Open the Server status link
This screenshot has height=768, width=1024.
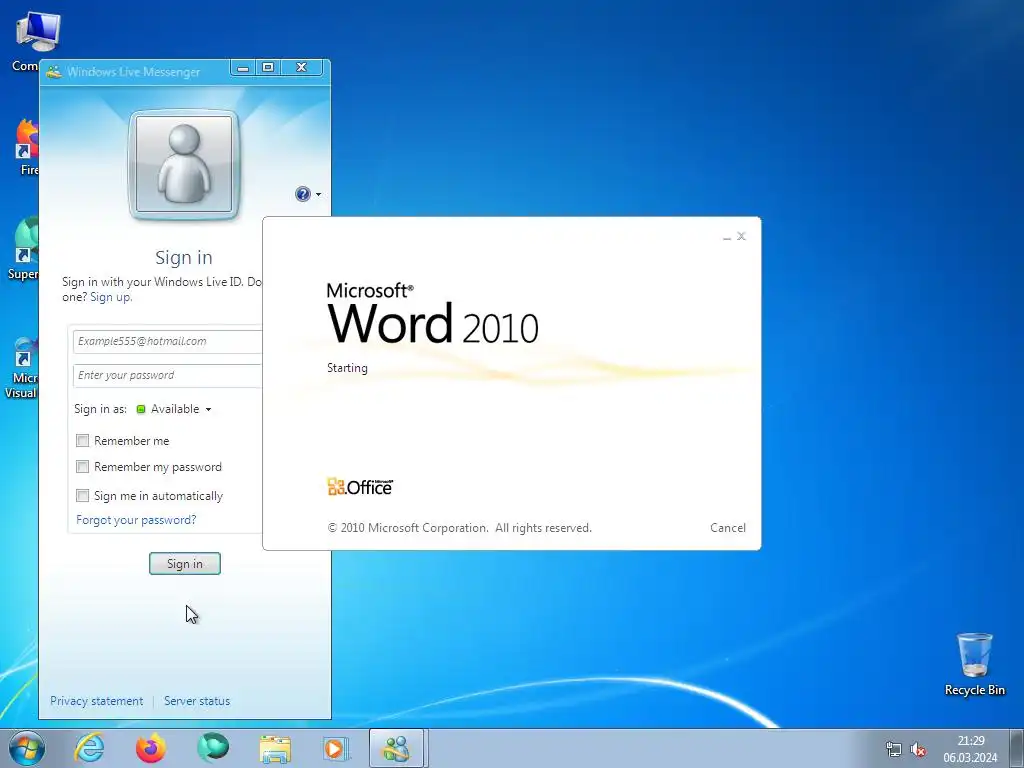[197, 701]
